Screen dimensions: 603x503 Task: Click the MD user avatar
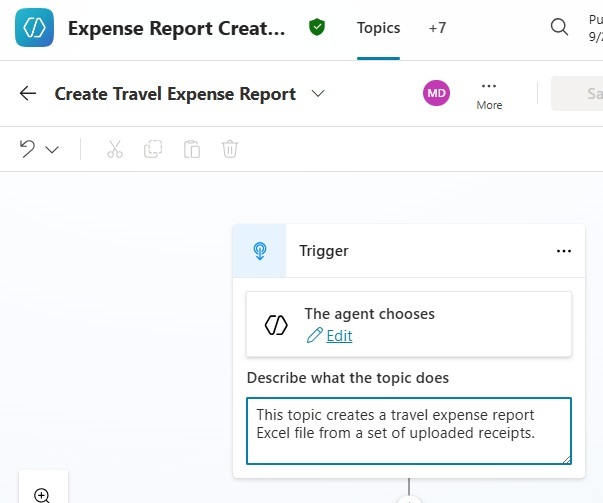tap(437, 94)
